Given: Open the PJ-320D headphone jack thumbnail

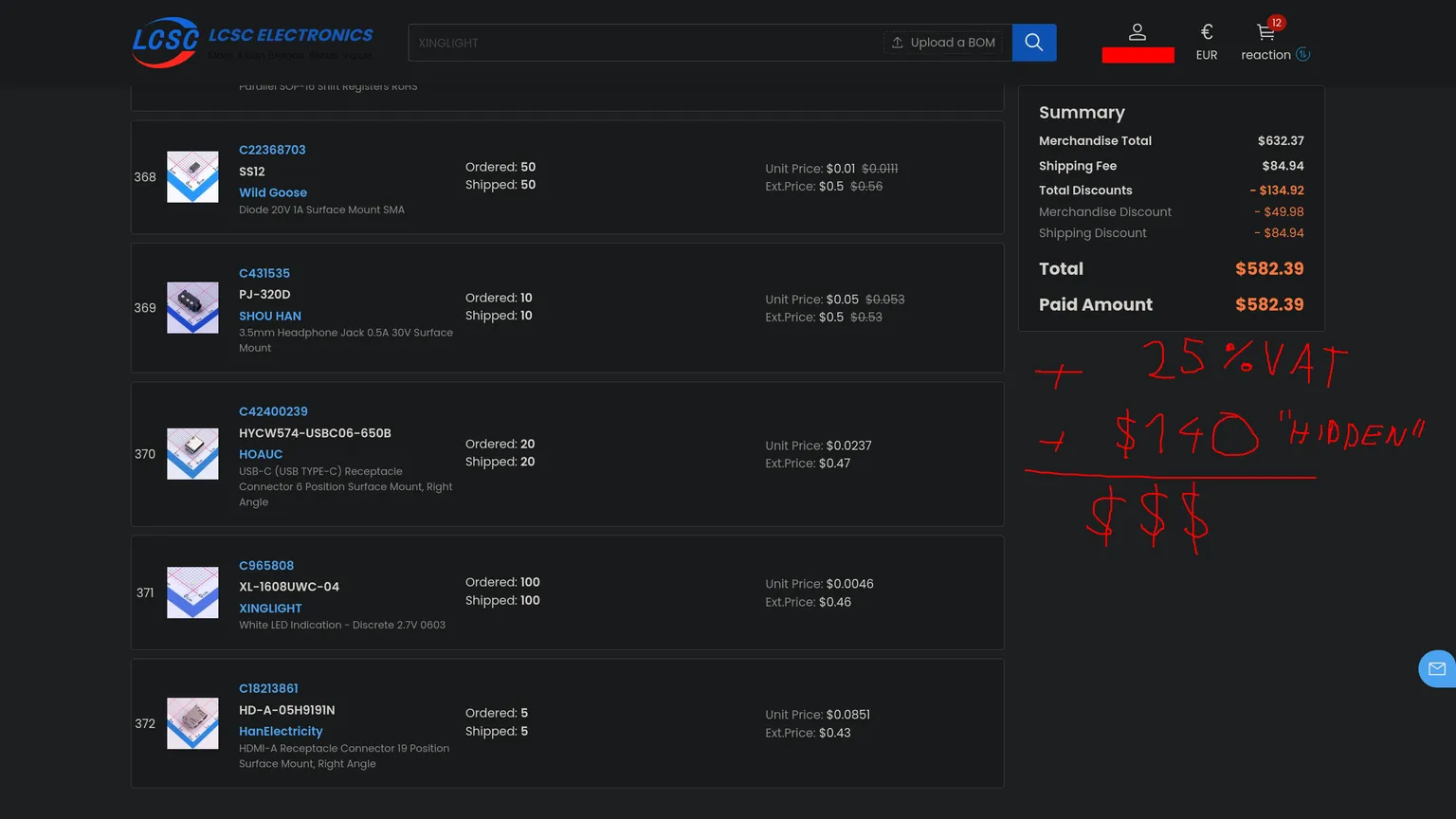Looking at the screenshot, I should click(x=192, y=308).
